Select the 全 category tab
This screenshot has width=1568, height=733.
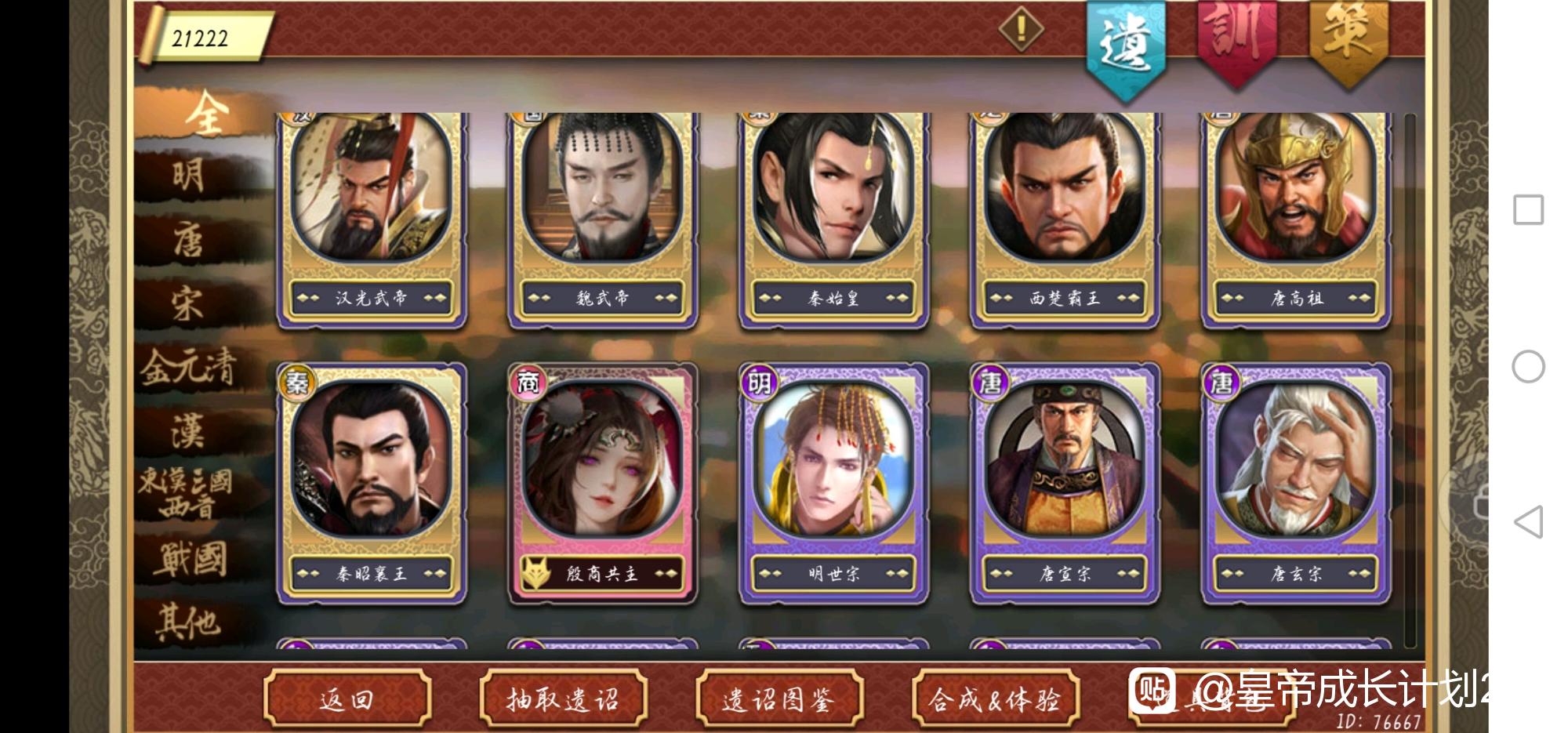[205, 114]
